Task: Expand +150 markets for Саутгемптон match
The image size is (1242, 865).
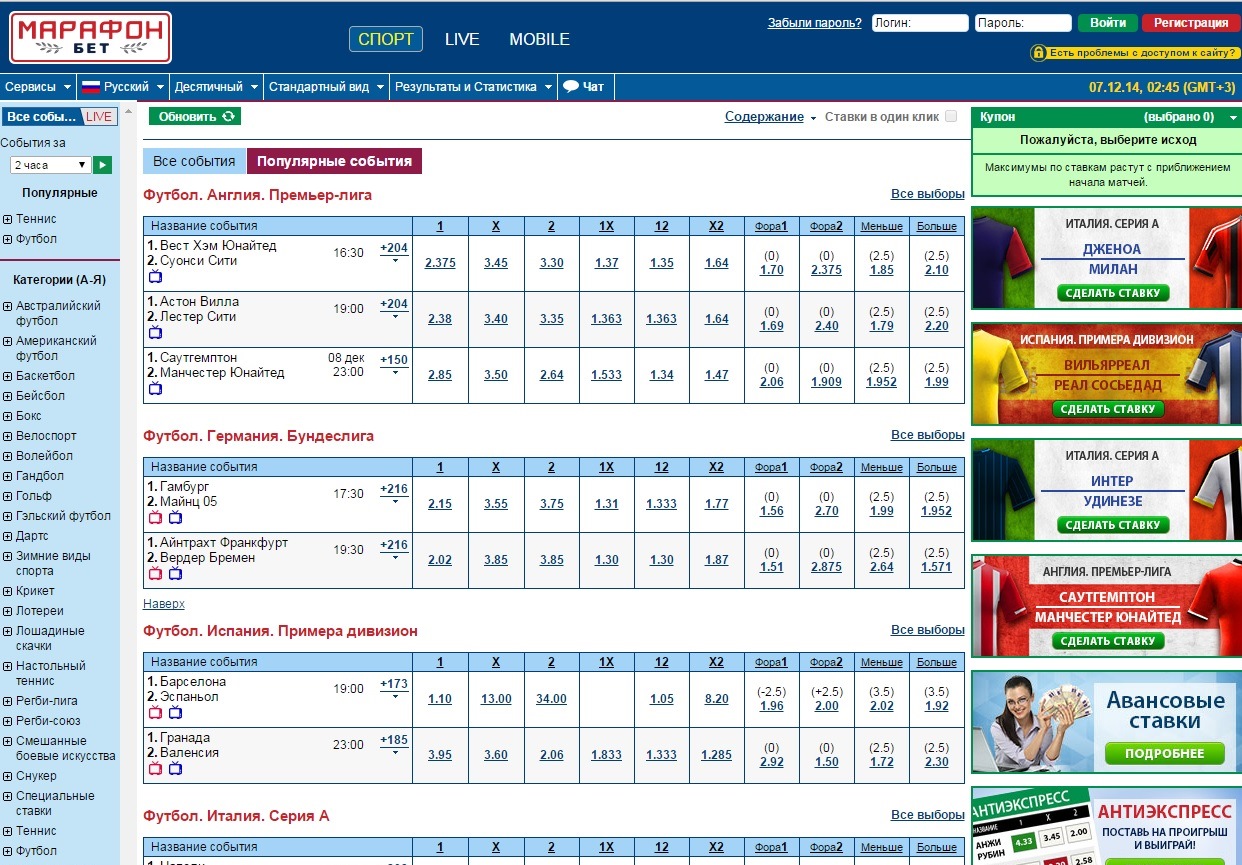Action: pos(394,364)
